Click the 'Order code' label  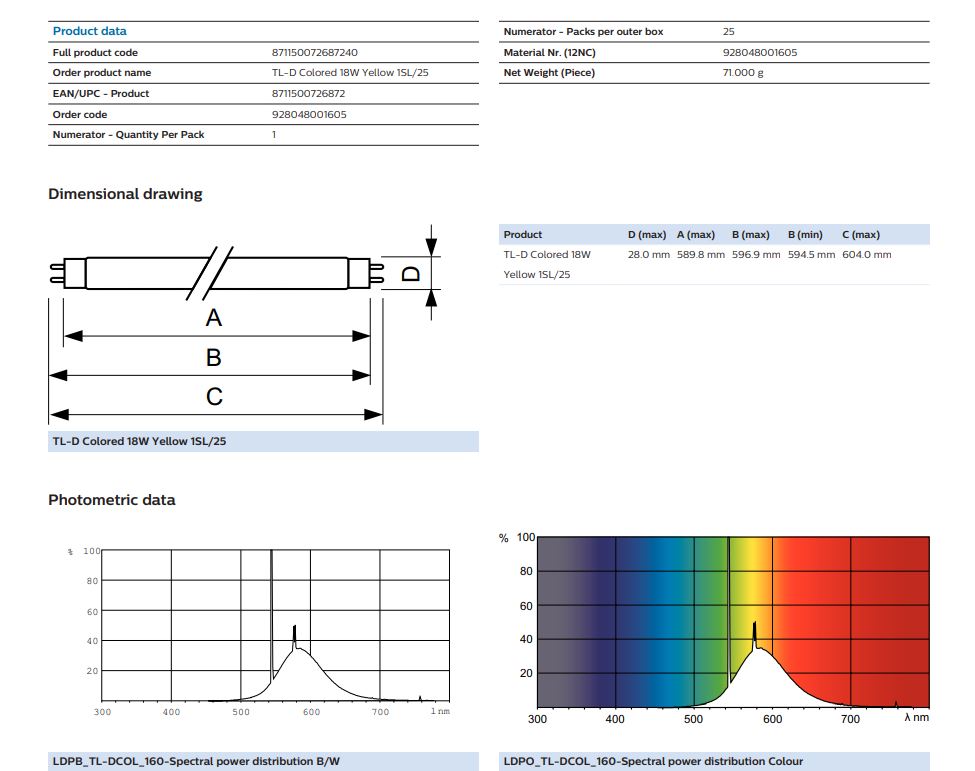[x=80, y=114]
